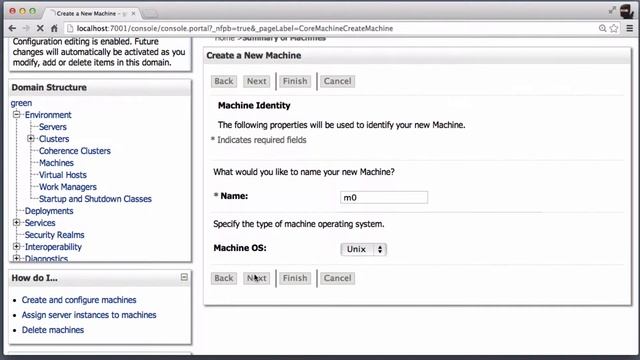Open Security Realms tree item
This screenshot has width=640, height=360.
click(x=54, y=235)
